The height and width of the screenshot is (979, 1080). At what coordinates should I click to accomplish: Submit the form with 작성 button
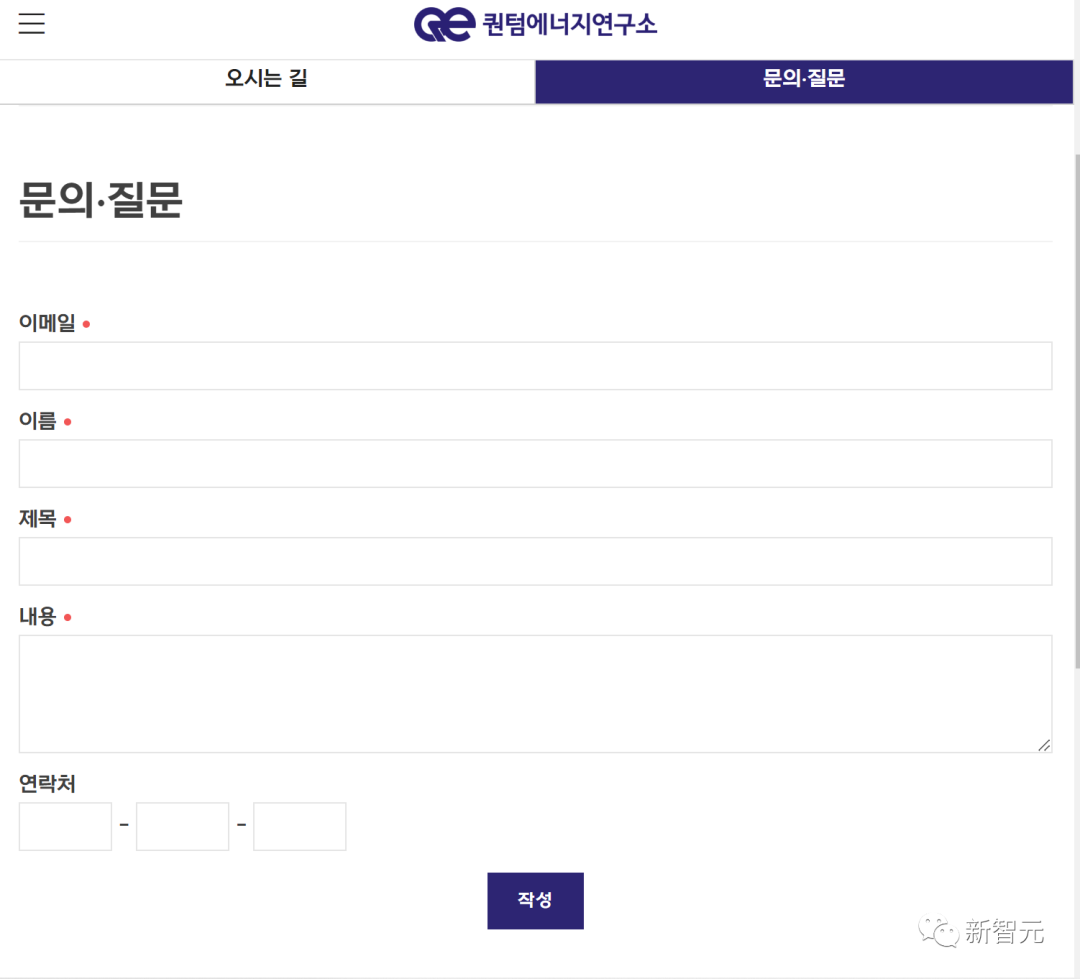point(535,900)
